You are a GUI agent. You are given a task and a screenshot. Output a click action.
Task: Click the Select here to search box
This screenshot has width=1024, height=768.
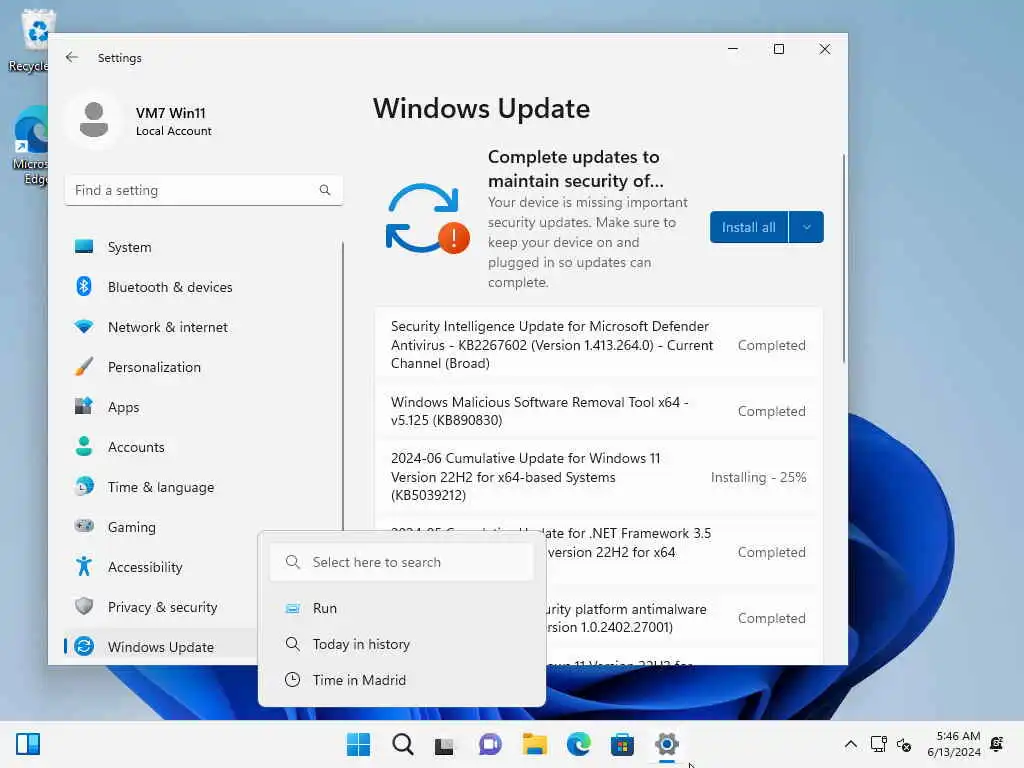(x=402, y=562)
